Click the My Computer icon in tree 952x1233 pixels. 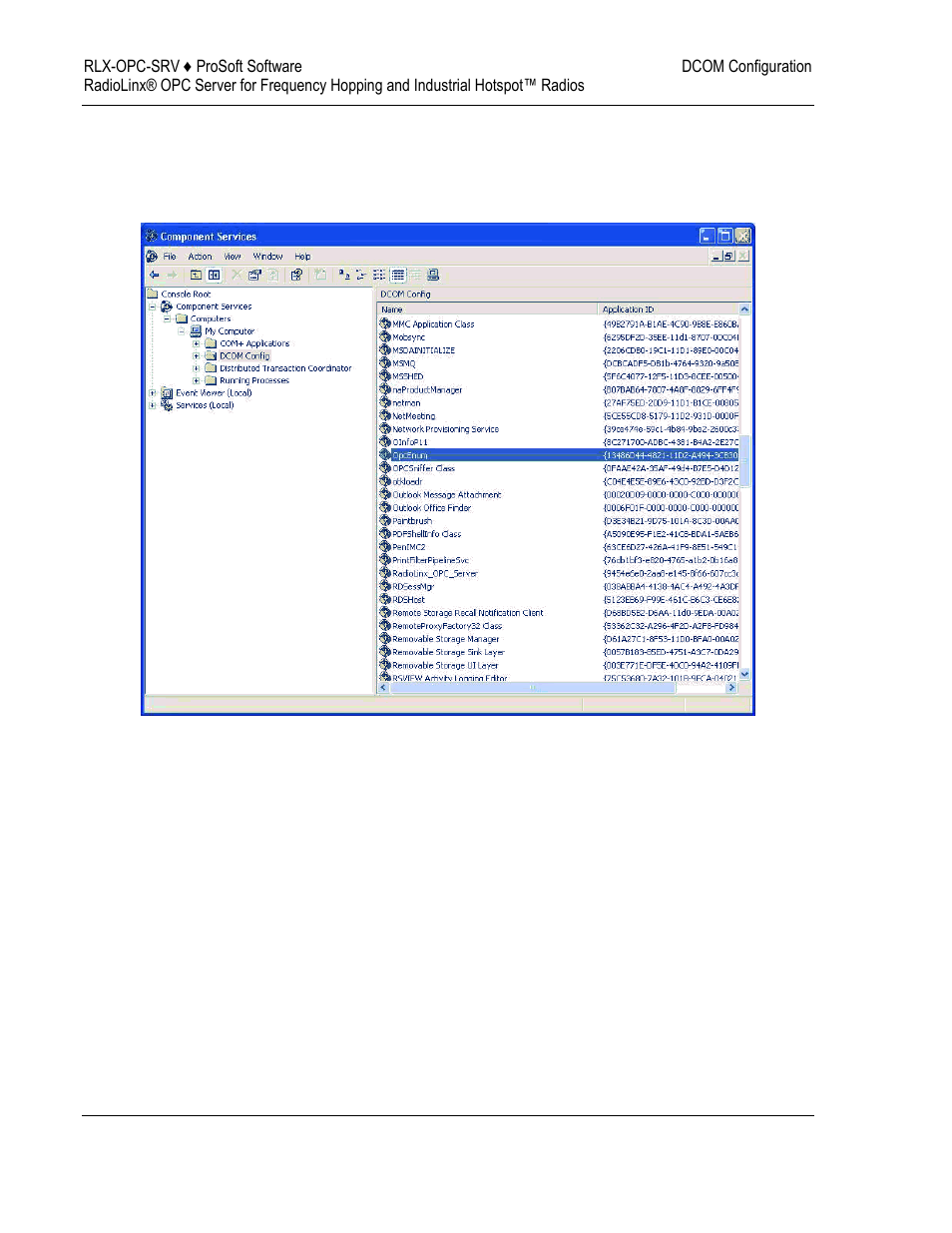coord(197,330)
